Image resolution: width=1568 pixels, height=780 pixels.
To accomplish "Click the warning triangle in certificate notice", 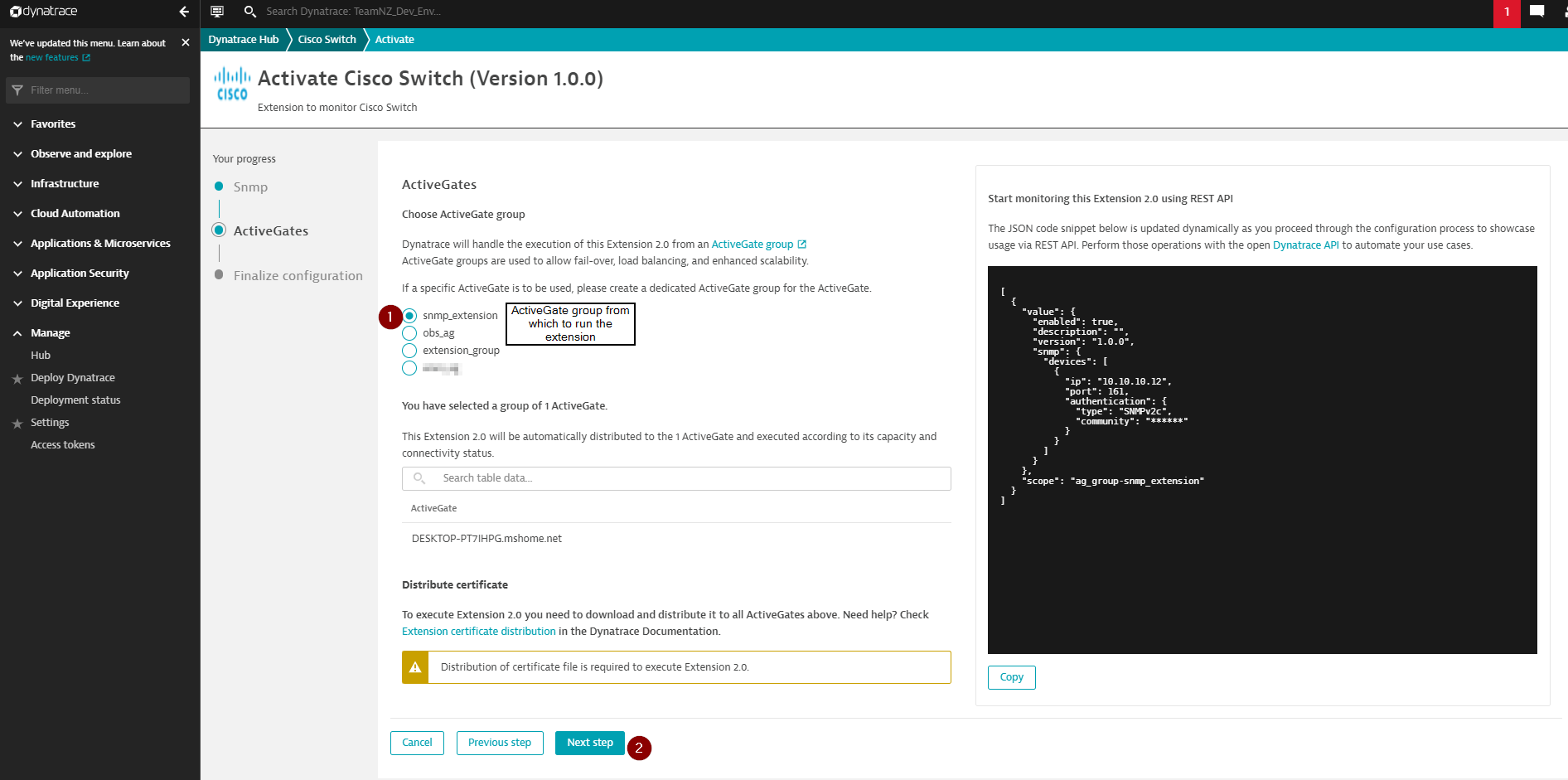I will (x=415, y=667).
